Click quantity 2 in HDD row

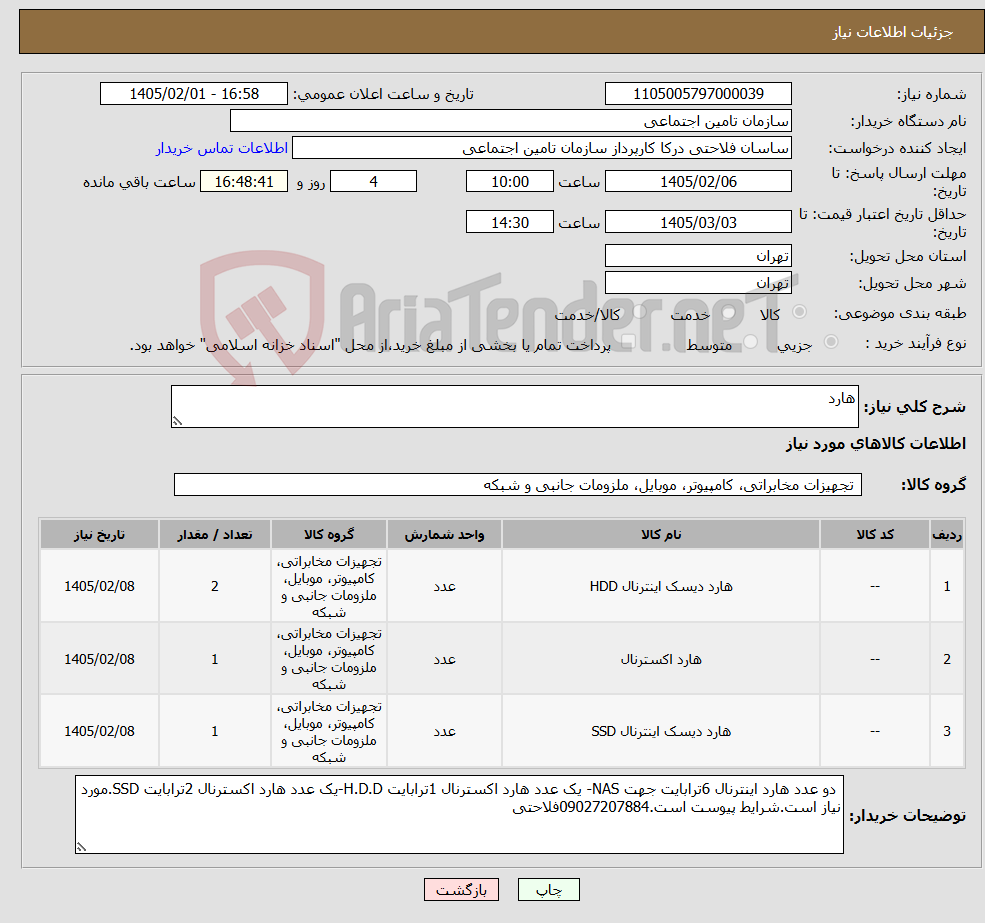point(214,586)
